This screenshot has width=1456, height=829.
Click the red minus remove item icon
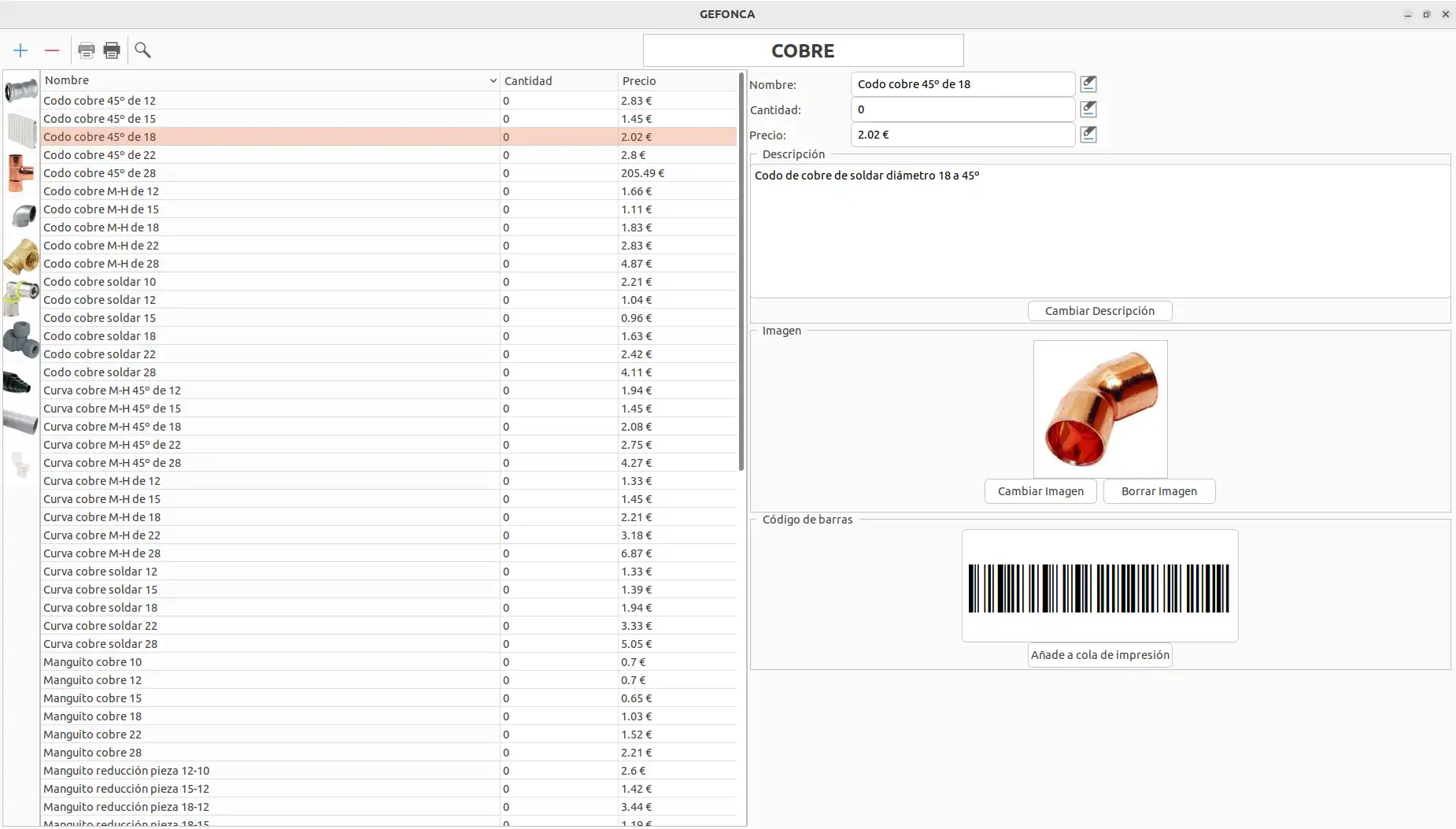(x=52, y=50)
